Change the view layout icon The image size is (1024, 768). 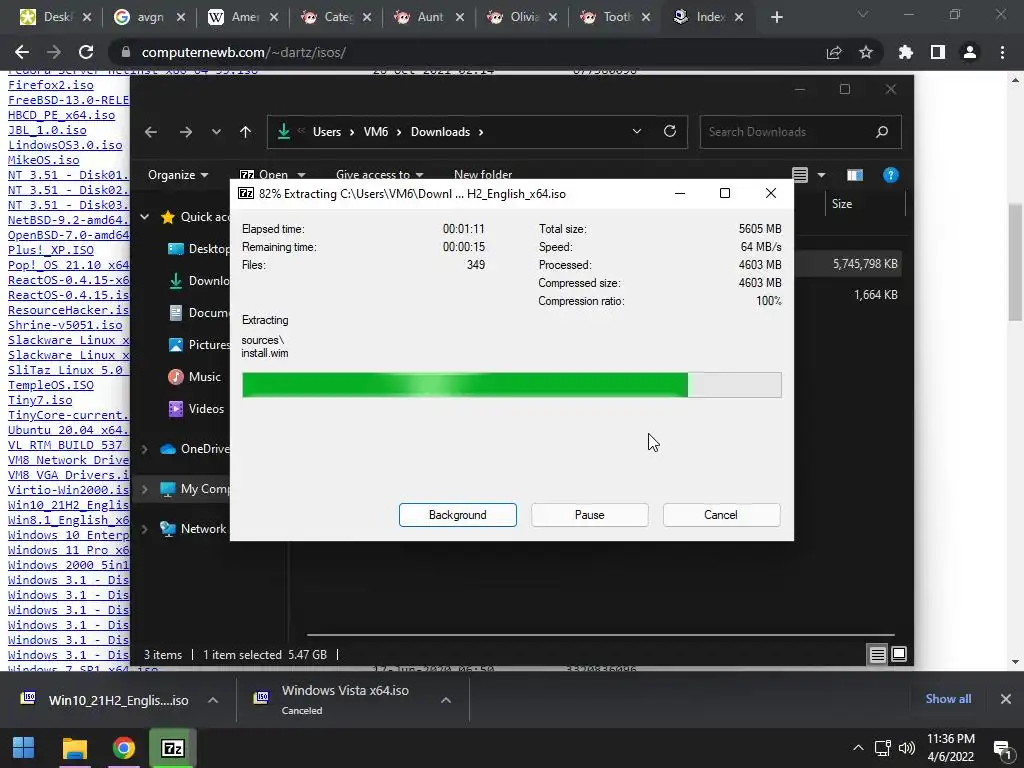coord(800,175)
